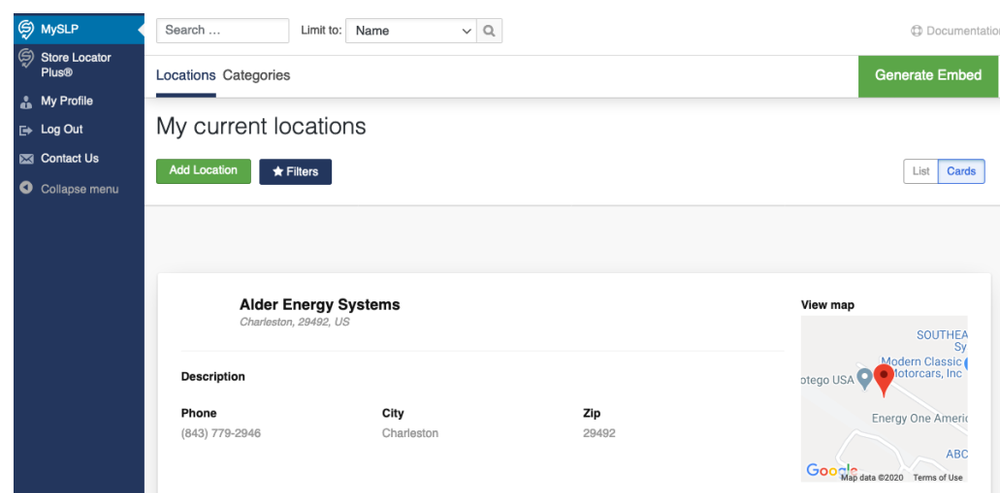Click the gray Otego USA map marker
1000x493 pixels.
pos(864,379)
